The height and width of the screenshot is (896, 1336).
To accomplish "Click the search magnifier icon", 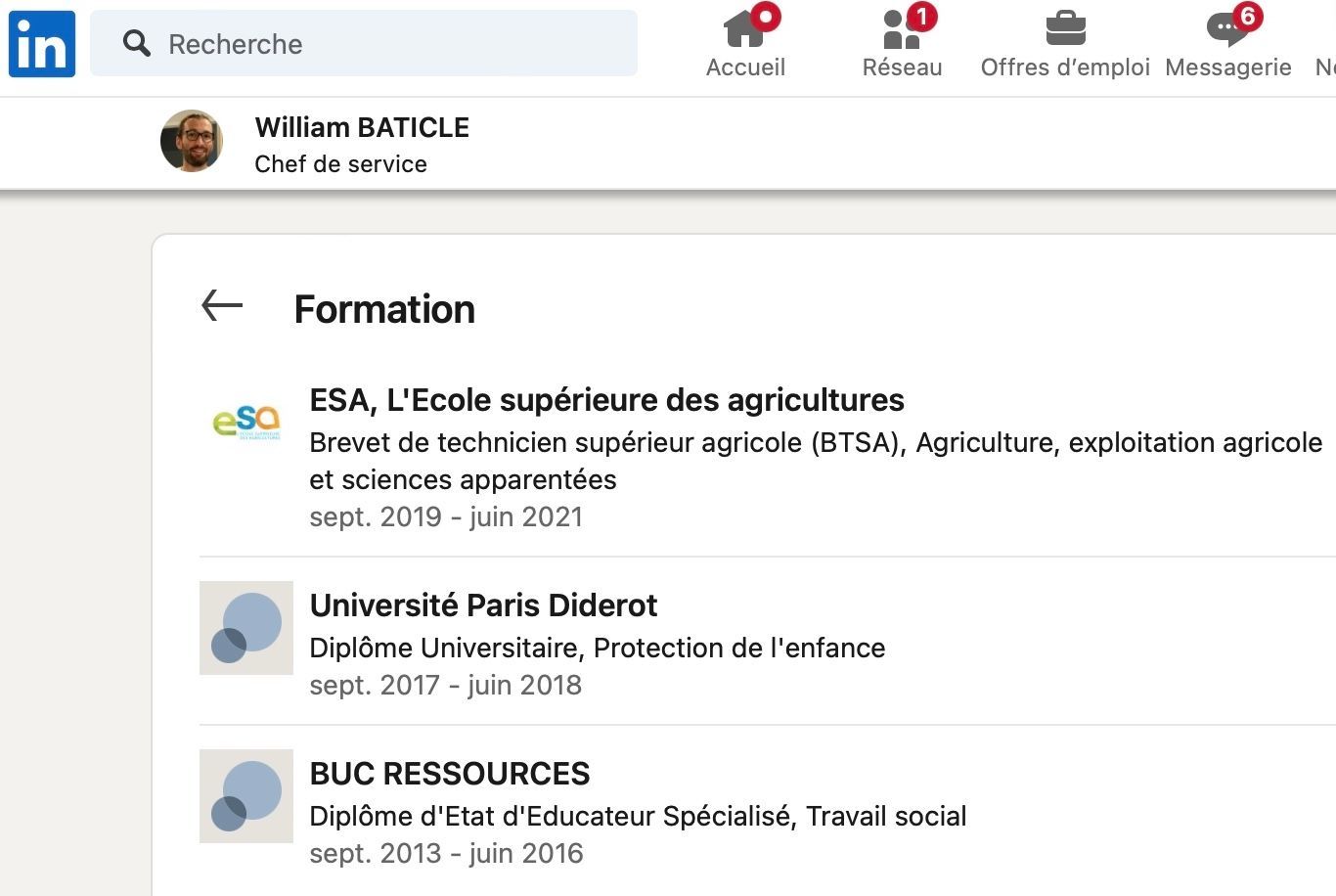I will point(137,43).
